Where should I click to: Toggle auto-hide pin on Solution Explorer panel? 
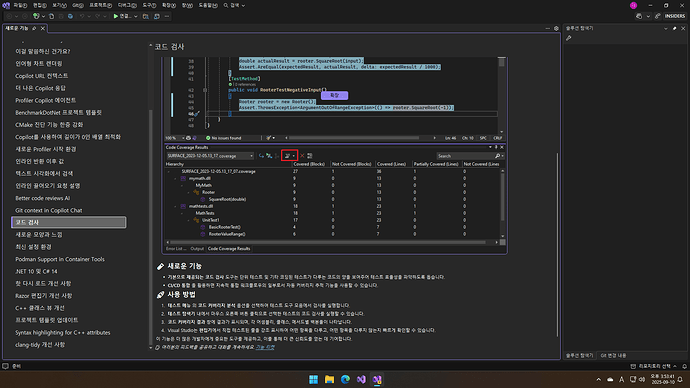(675, 28)
